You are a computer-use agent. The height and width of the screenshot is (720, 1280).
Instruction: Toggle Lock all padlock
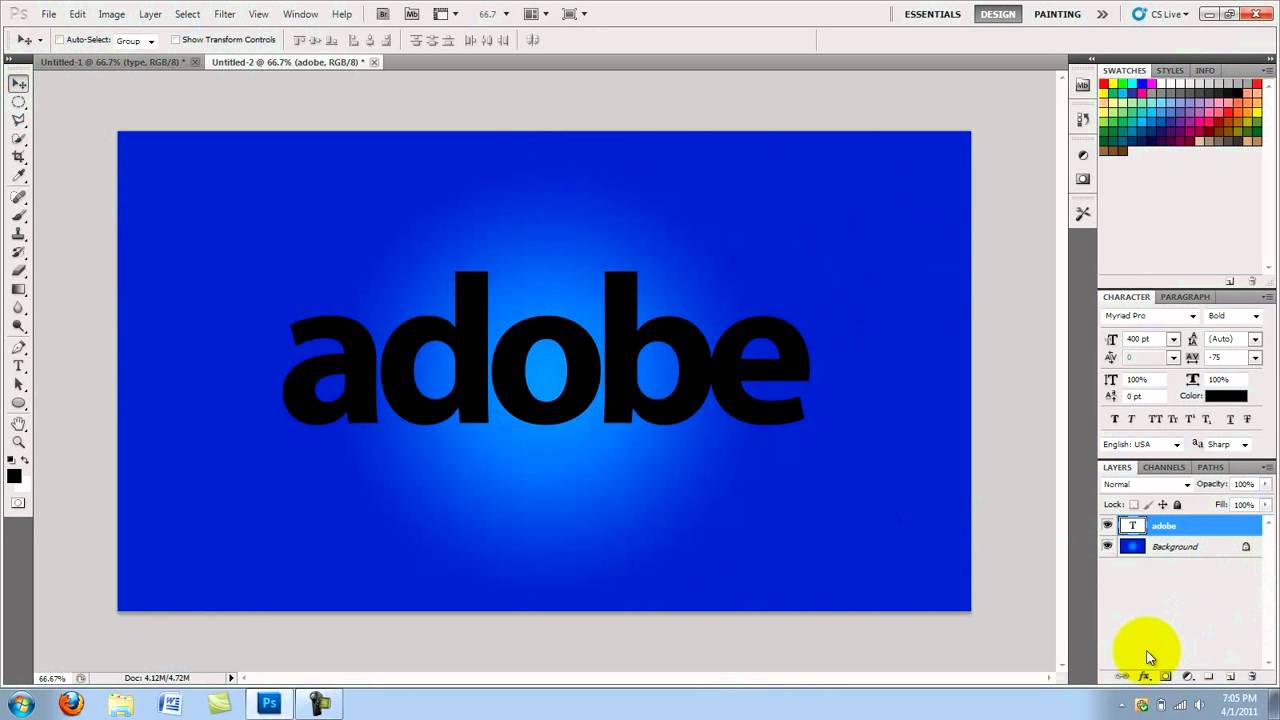(1177, 505)
